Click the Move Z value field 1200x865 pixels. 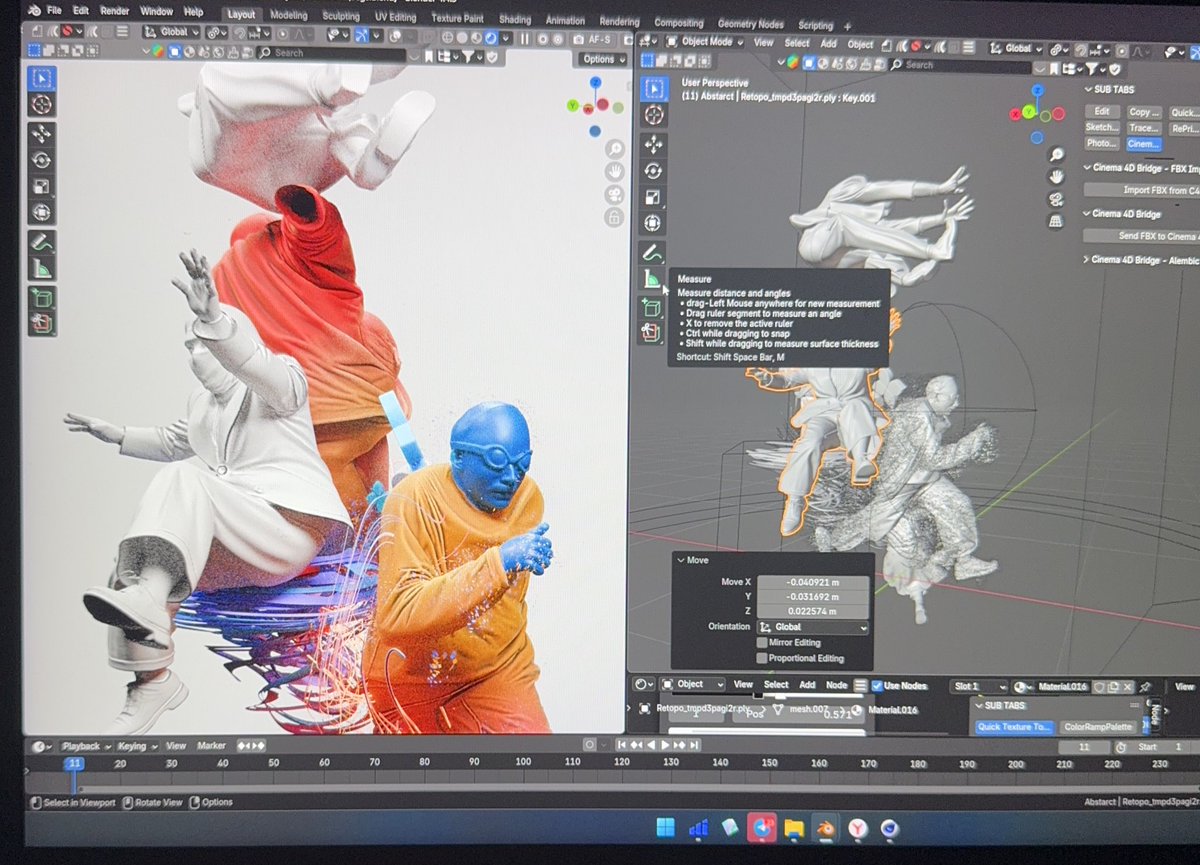813,611
